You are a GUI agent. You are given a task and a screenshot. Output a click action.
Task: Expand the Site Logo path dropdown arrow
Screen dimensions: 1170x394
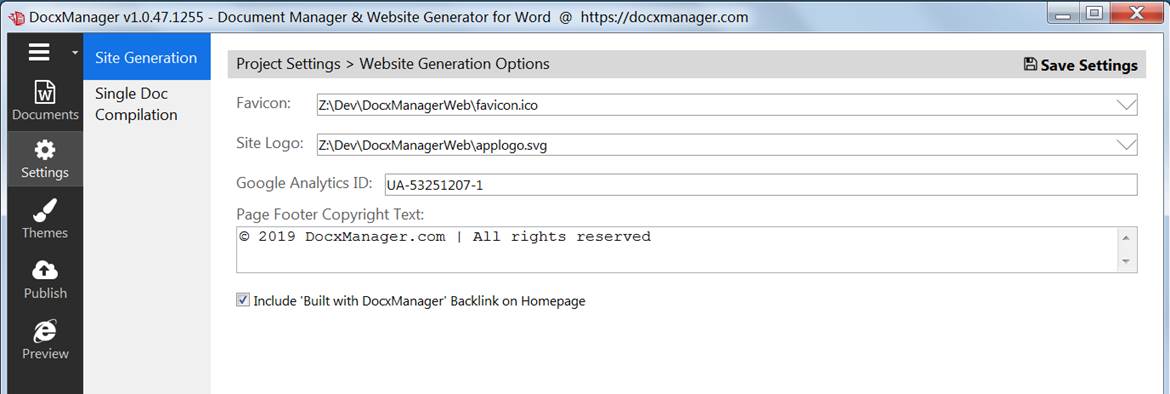[x=1125, y=146]
